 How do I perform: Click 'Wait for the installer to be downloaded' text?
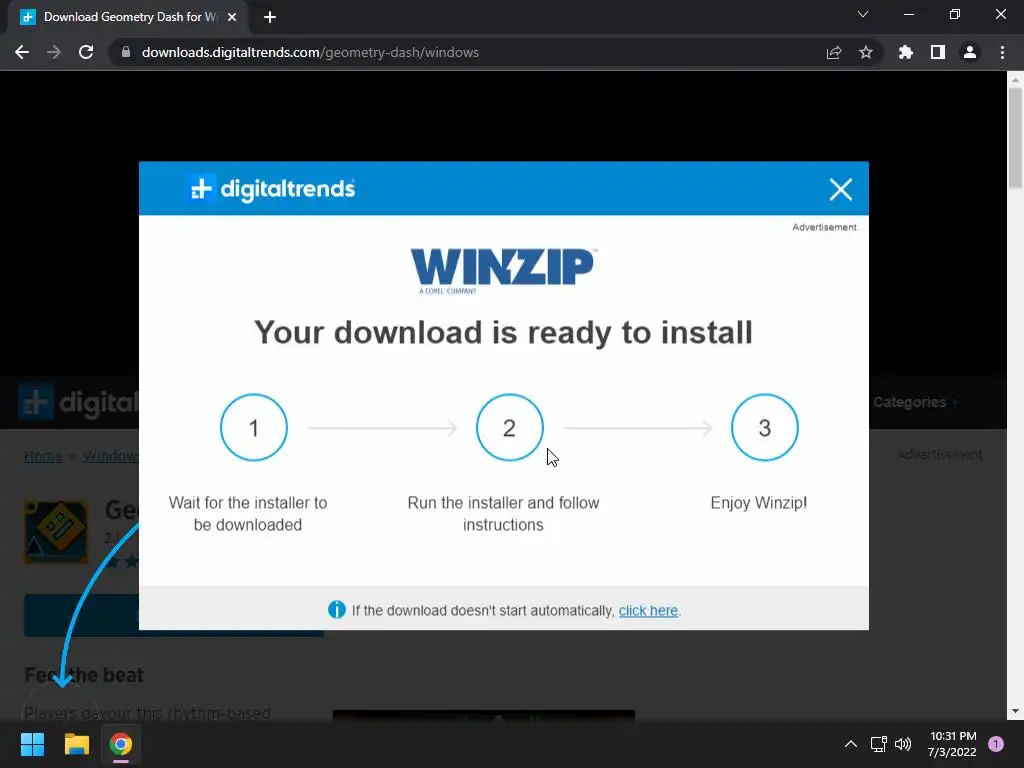click(248, 513)
